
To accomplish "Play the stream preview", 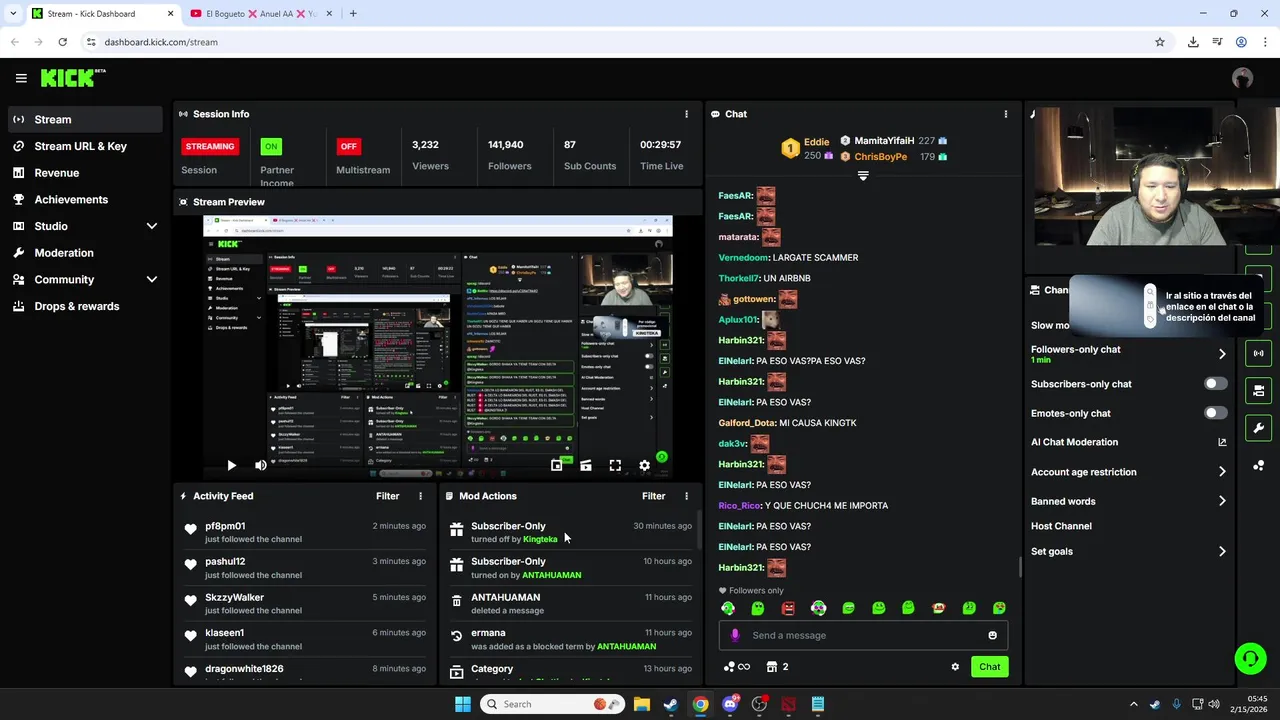I will click(x=231, y=465).
